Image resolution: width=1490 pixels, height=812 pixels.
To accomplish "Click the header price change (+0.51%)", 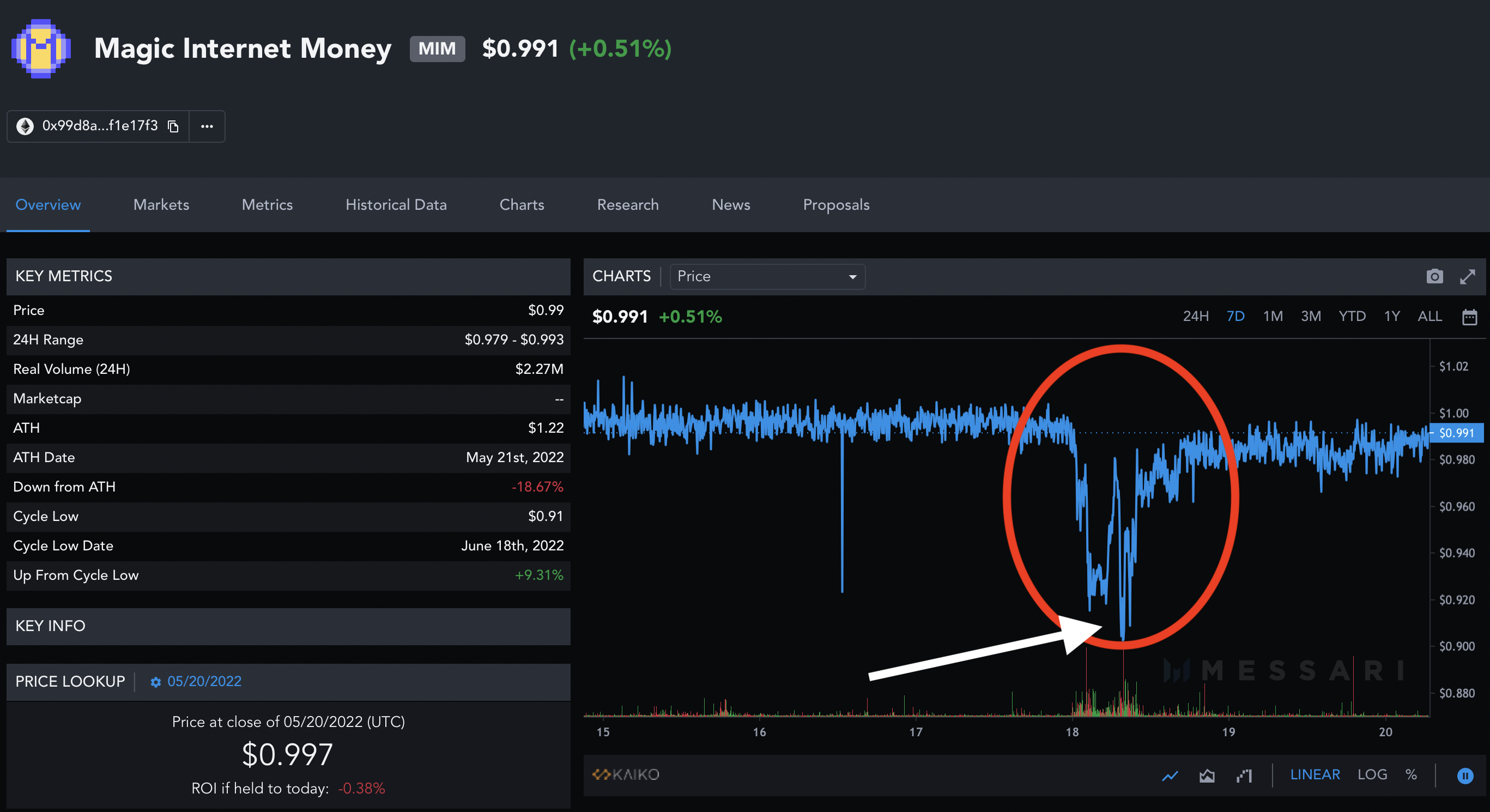I will click(x=620, y=49).
